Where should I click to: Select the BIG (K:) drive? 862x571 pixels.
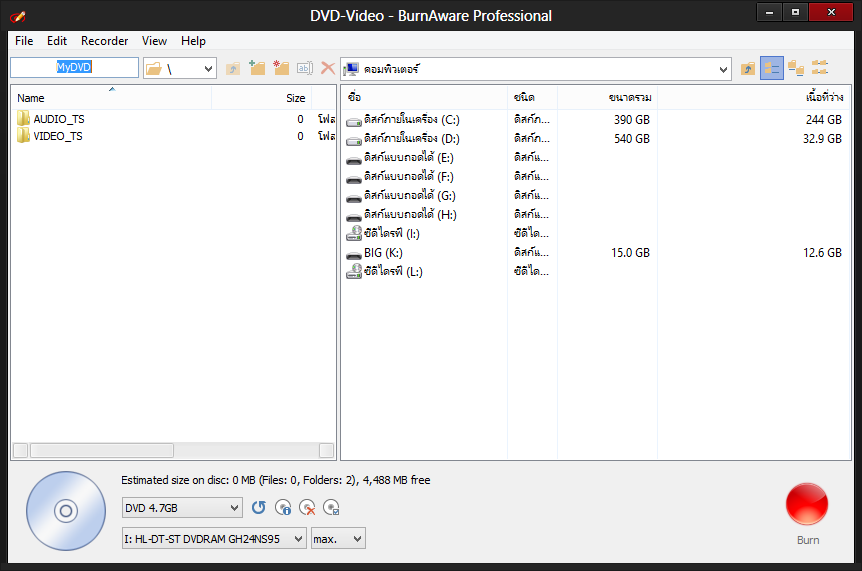[374, 253]
